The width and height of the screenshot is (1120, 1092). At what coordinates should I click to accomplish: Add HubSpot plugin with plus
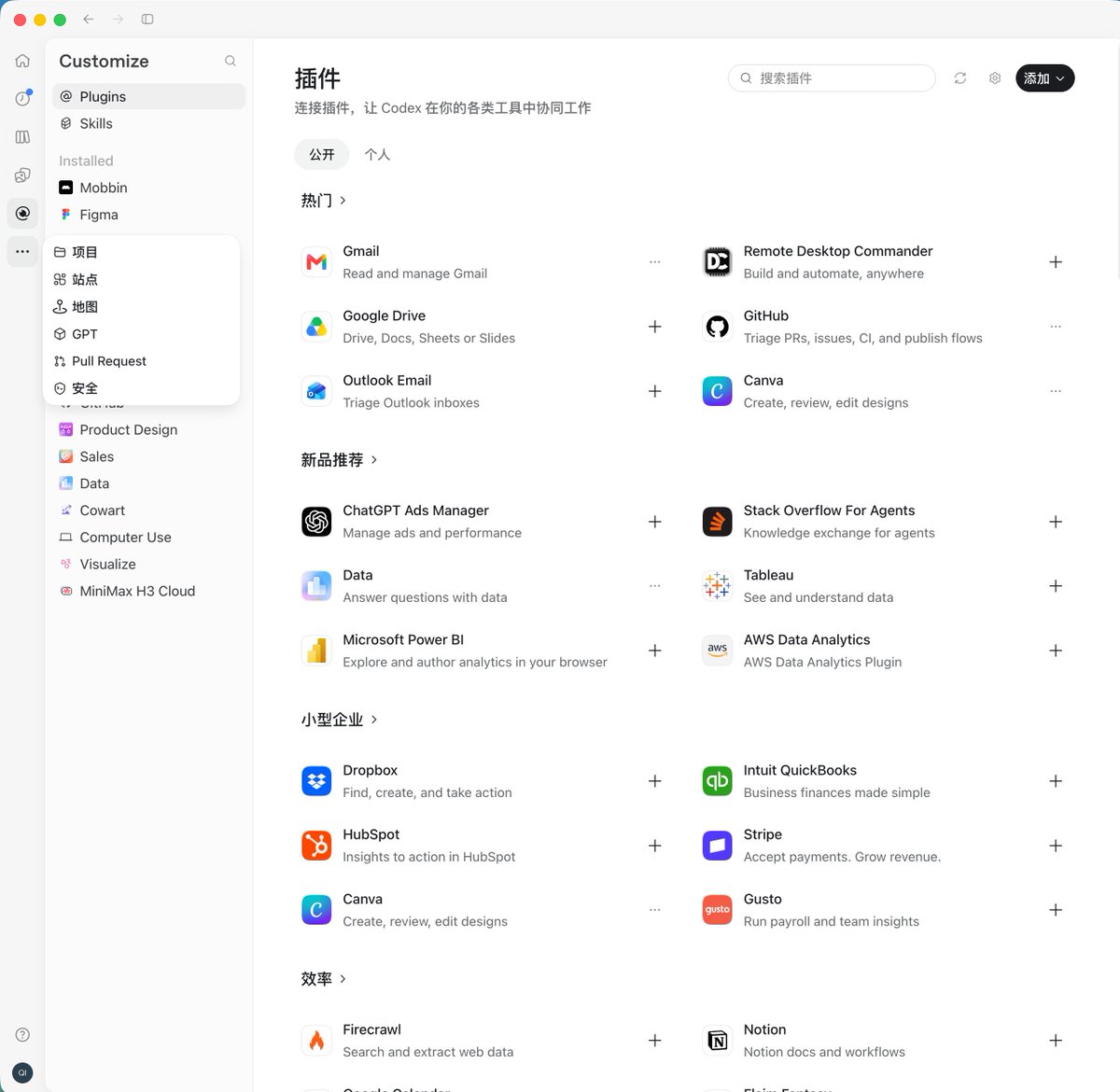[x=655, y=846]
